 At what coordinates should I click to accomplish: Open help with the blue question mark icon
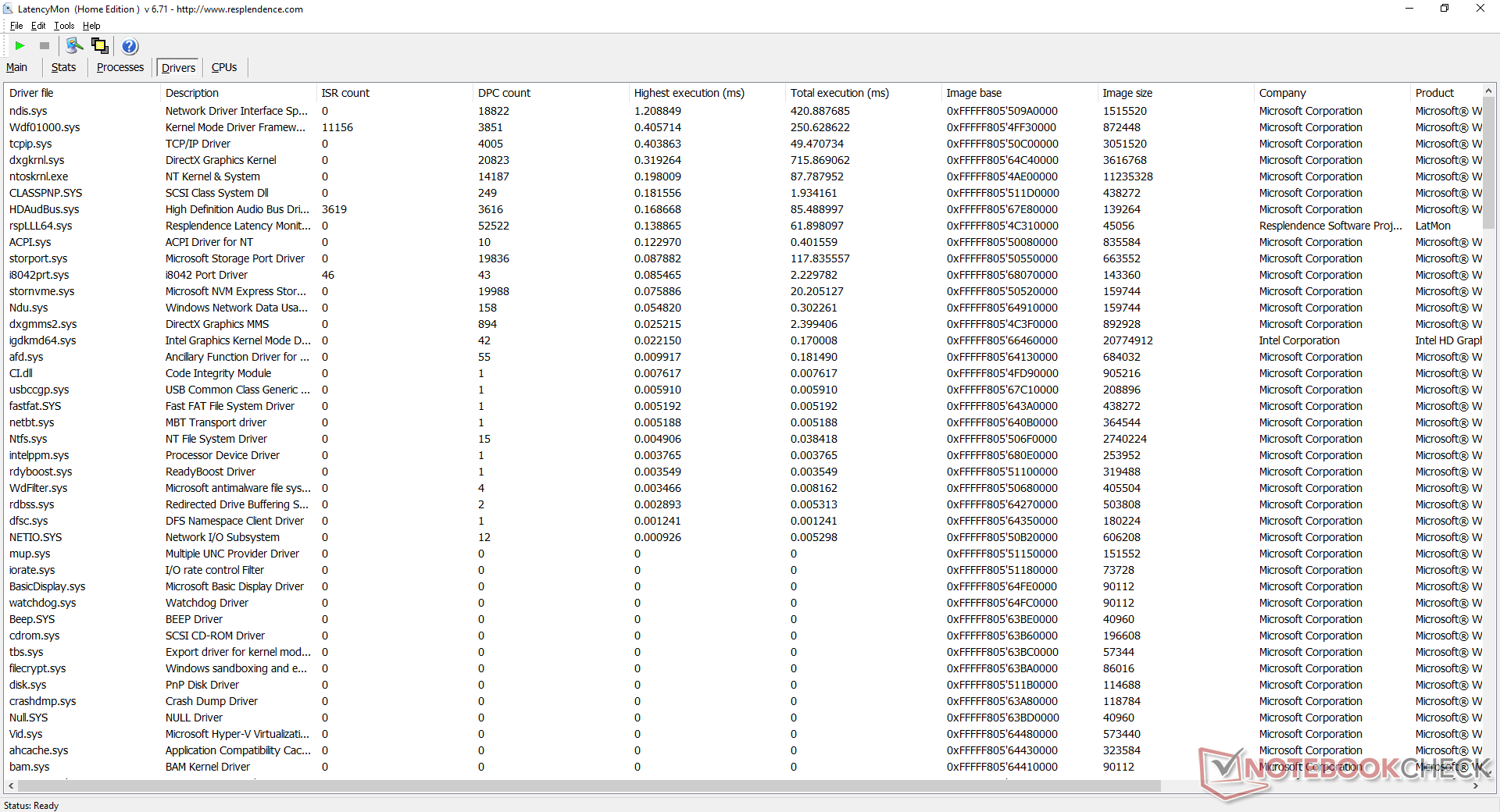[130, 46]
